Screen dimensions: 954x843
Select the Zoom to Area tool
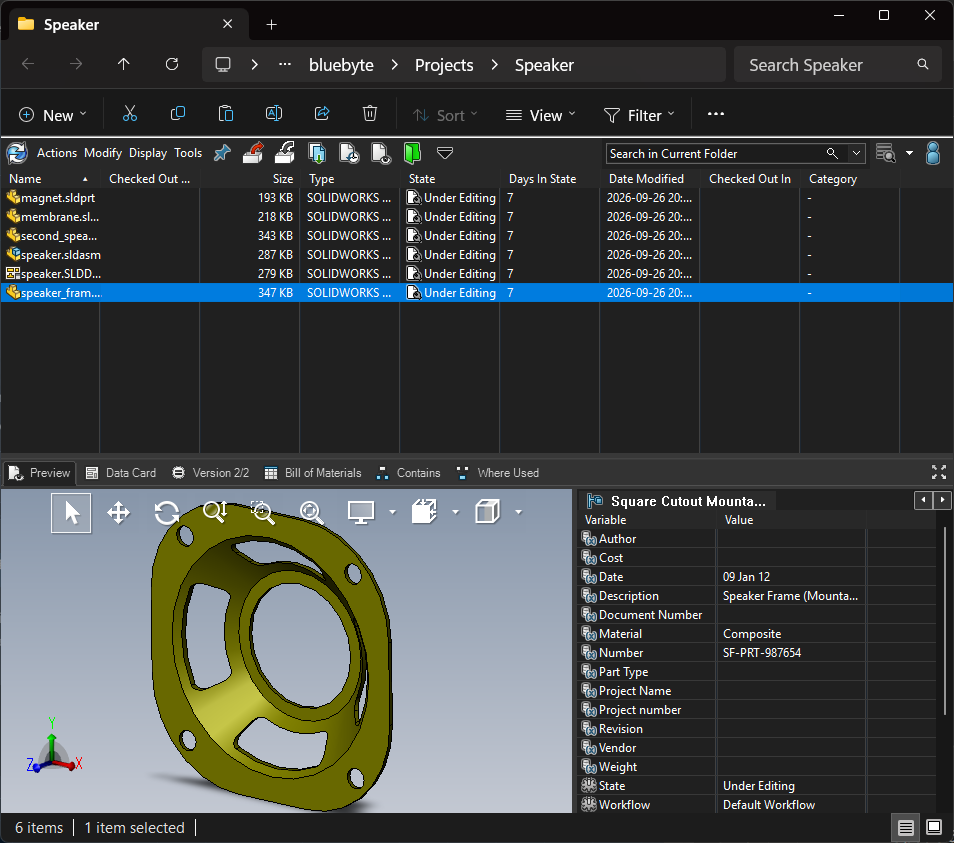(x=263, y=513)
